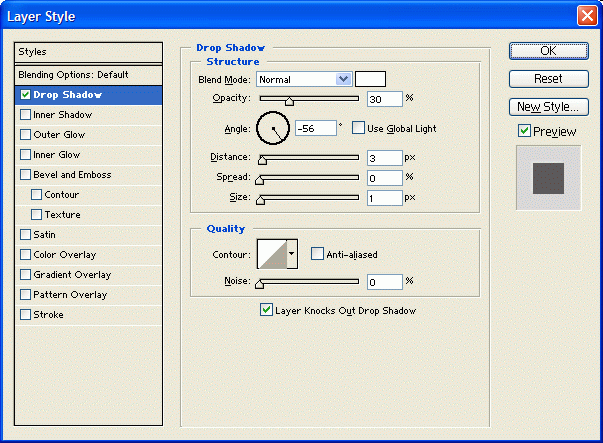Click the New Style... button
This screenshot has width=603, height=443.
(x=548, y=106)
